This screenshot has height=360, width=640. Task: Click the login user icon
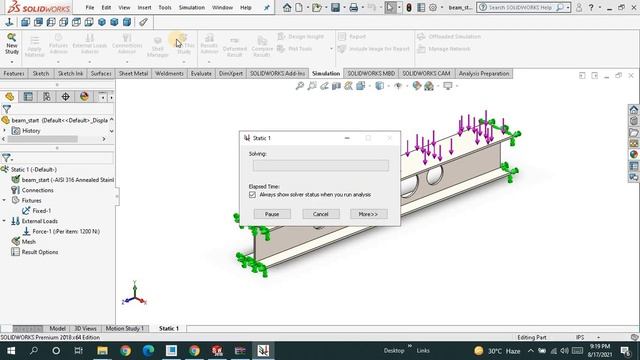pyautogui.click(x=579, y=7)
